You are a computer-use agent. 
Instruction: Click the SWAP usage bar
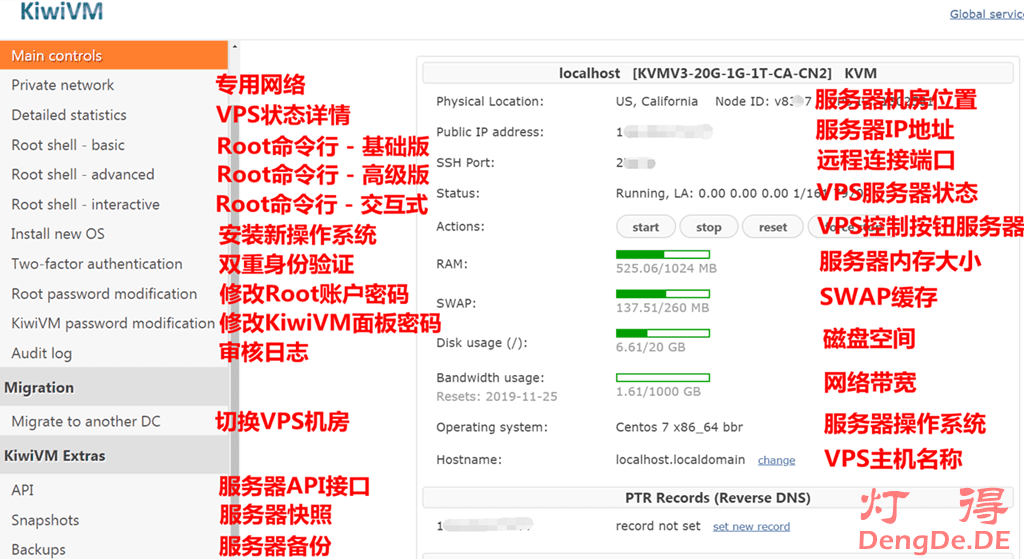[663, 294]
